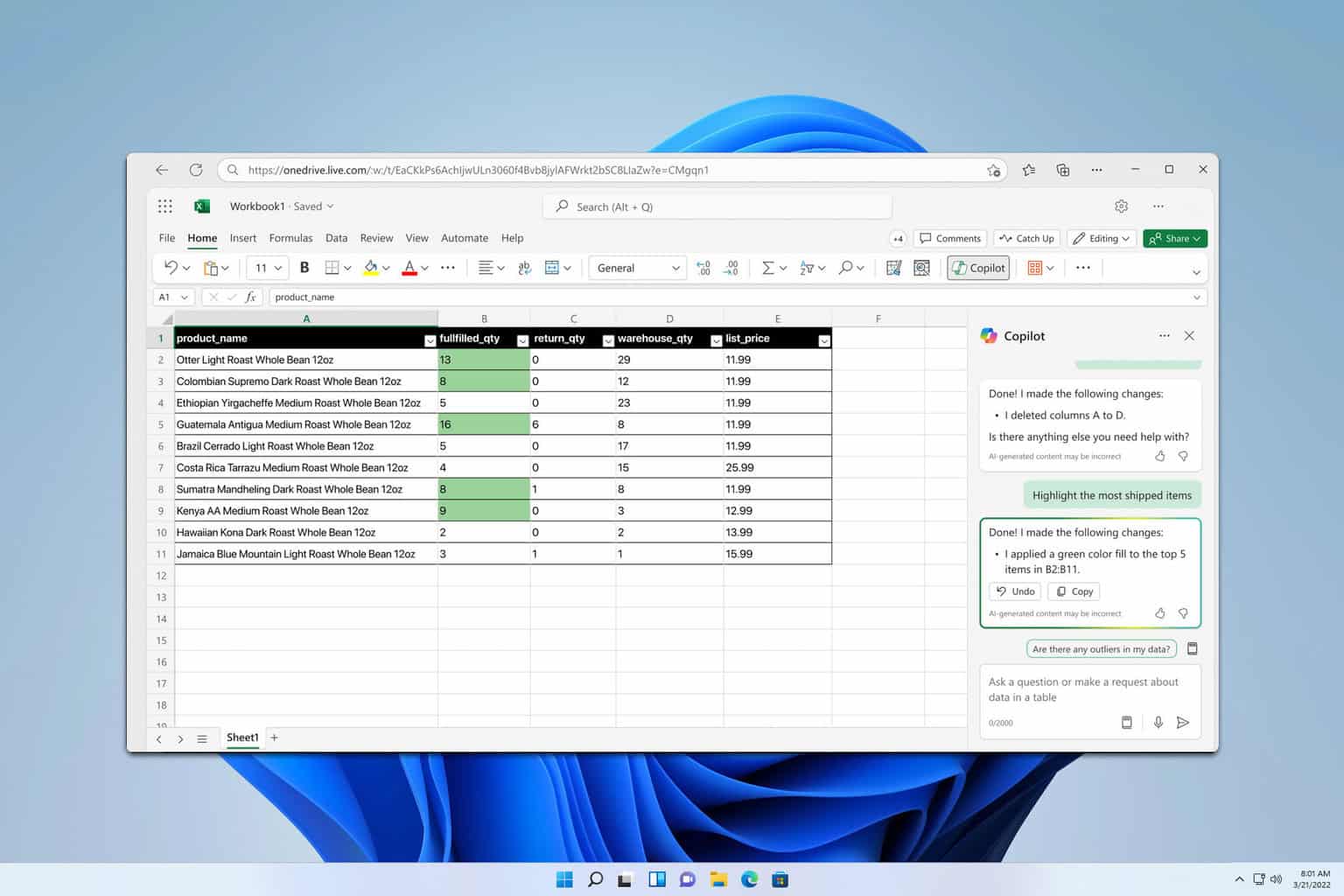Open the General number format dropdown
The width and height of the screenshot is (1344, 896).
(x=638, y=268)
